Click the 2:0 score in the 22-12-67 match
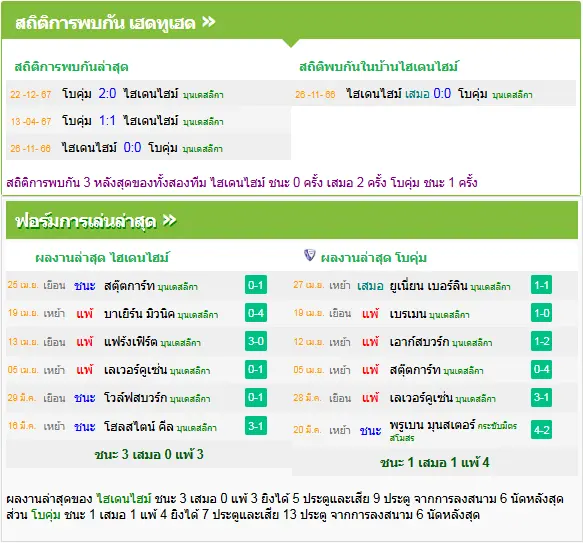The width and height of the screenshot is (583, 543). click(107, 93)
